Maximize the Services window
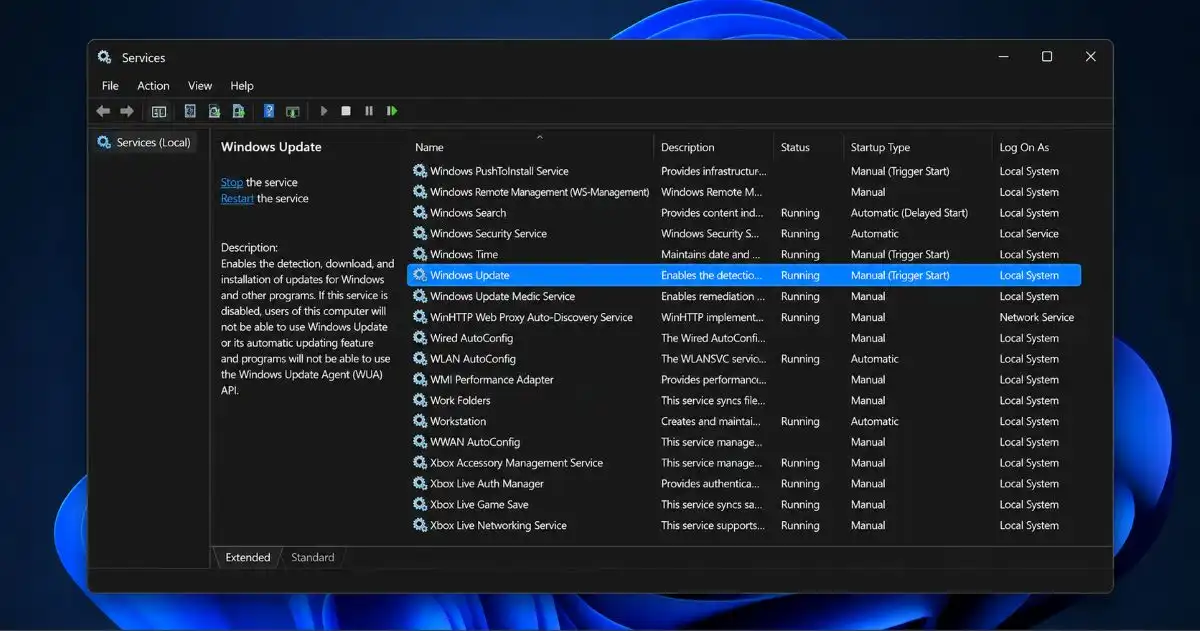Screen dimensions: 1200x631 (x=1047, y=57)
